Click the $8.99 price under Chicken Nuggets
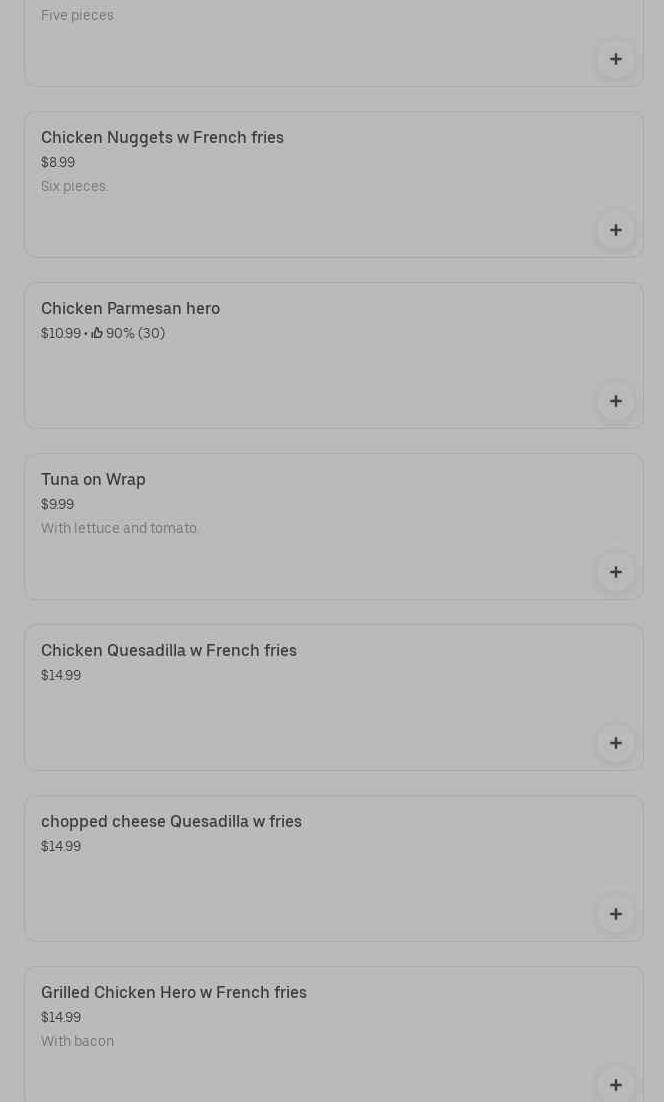This screenshot has width=664, height=1102. click(58, 162)
